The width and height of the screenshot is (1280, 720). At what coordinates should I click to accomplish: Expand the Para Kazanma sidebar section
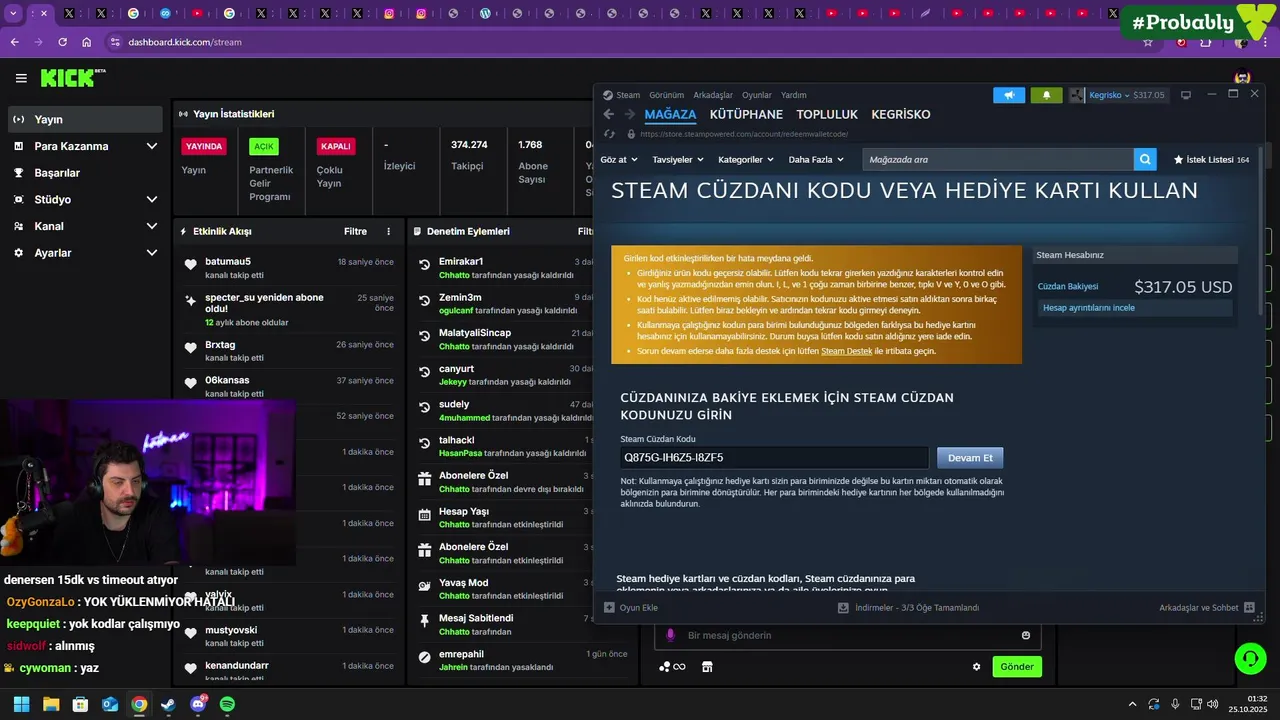click(x=152, y=146)
